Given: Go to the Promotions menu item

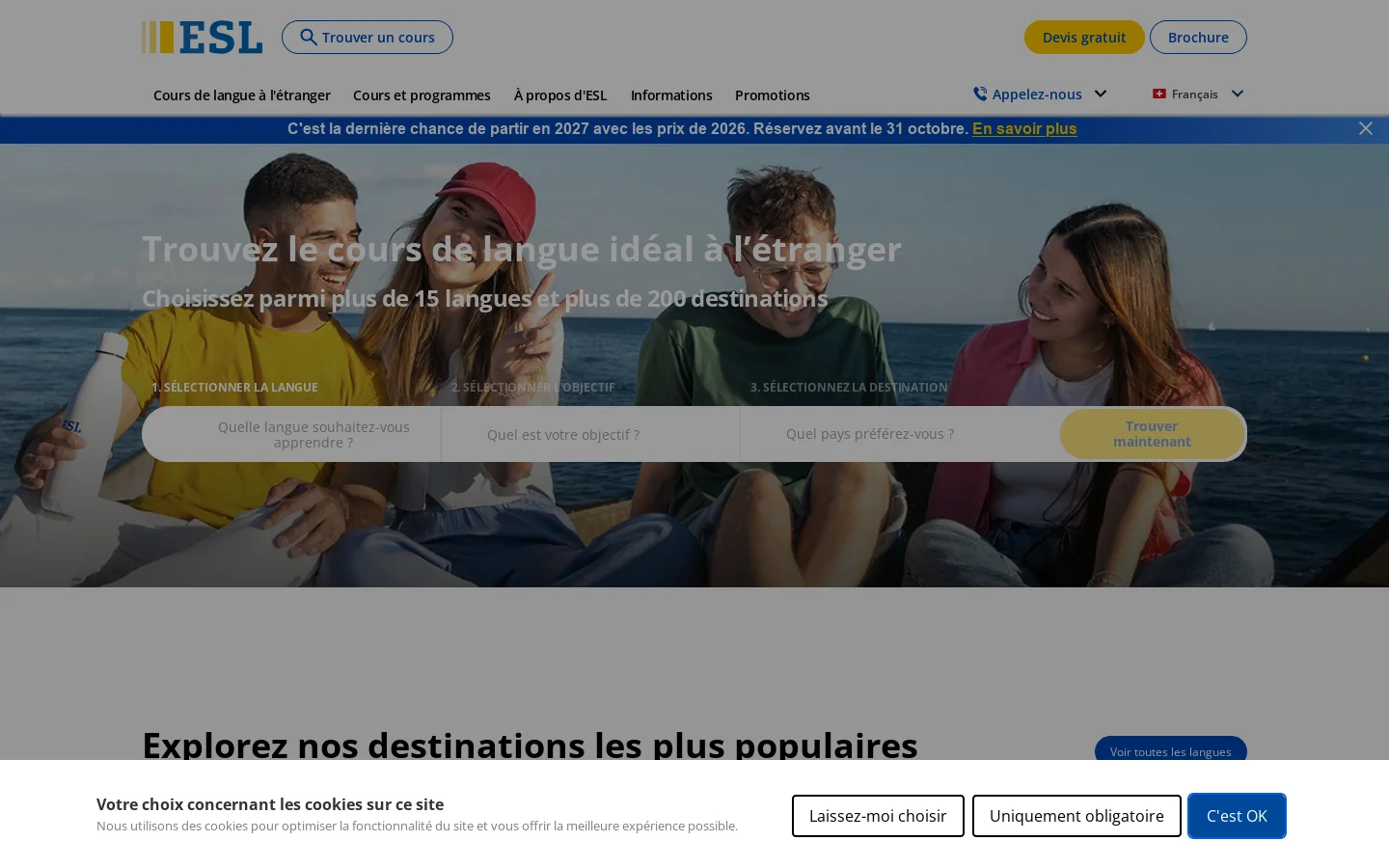Looking at the screenshot, I should (x=773, y=95).
